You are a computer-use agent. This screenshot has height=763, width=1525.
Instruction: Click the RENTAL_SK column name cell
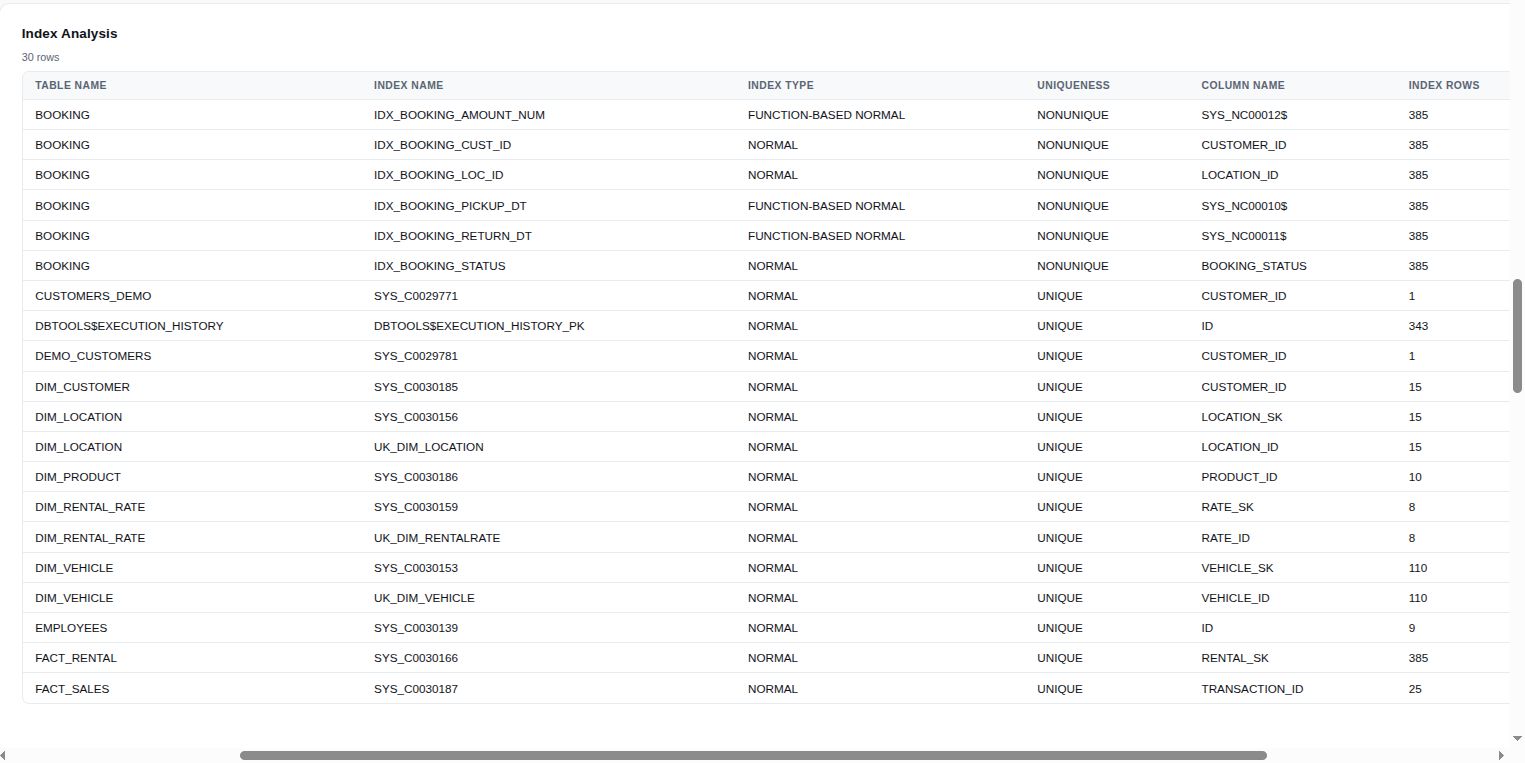click(1235, 658)
